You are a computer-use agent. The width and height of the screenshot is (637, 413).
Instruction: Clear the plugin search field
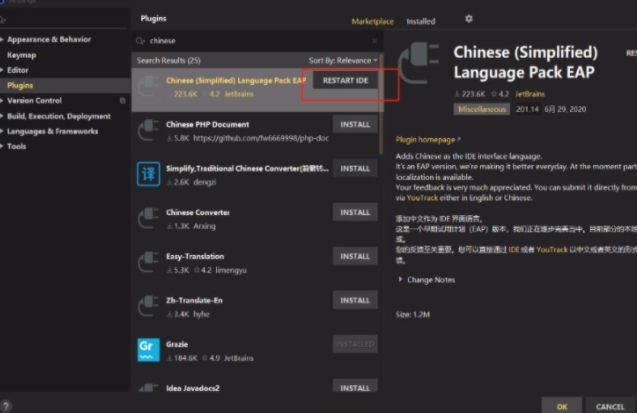click(374, 41)
